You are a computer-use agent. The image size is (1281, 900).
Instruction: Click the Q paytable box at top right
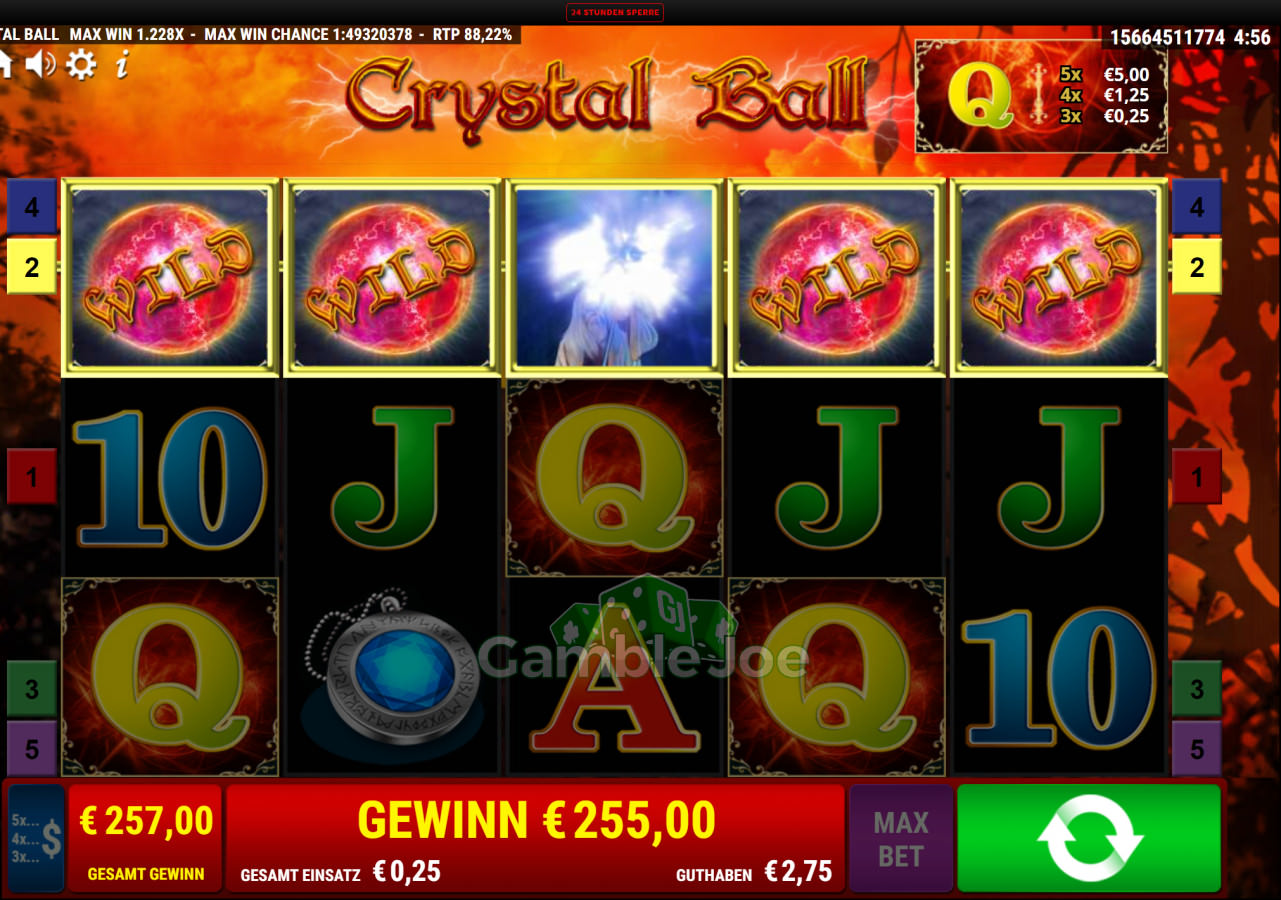pos(1041,96)
